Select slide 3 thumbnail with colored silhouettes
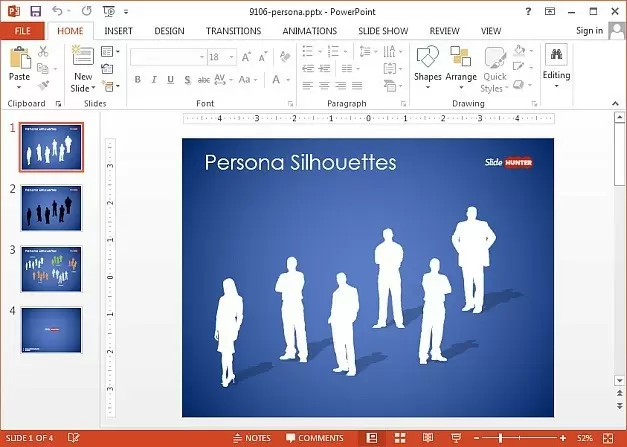The image size is (627, 447). (x=51, y=270)
